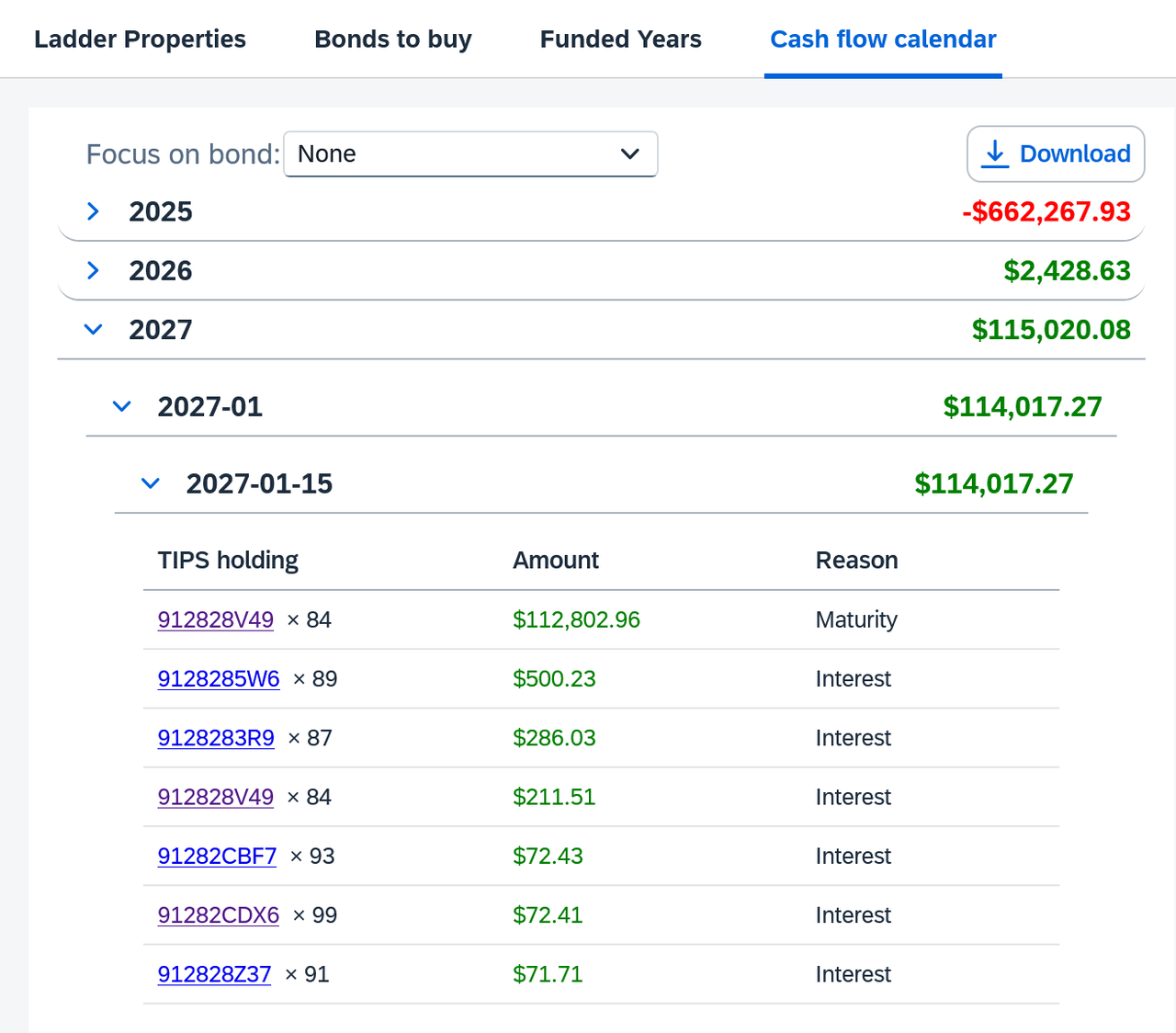Open the 91282CDX6 bond link
The width and height of the screenshot is (1176, 1033).
tap(219, 915)
